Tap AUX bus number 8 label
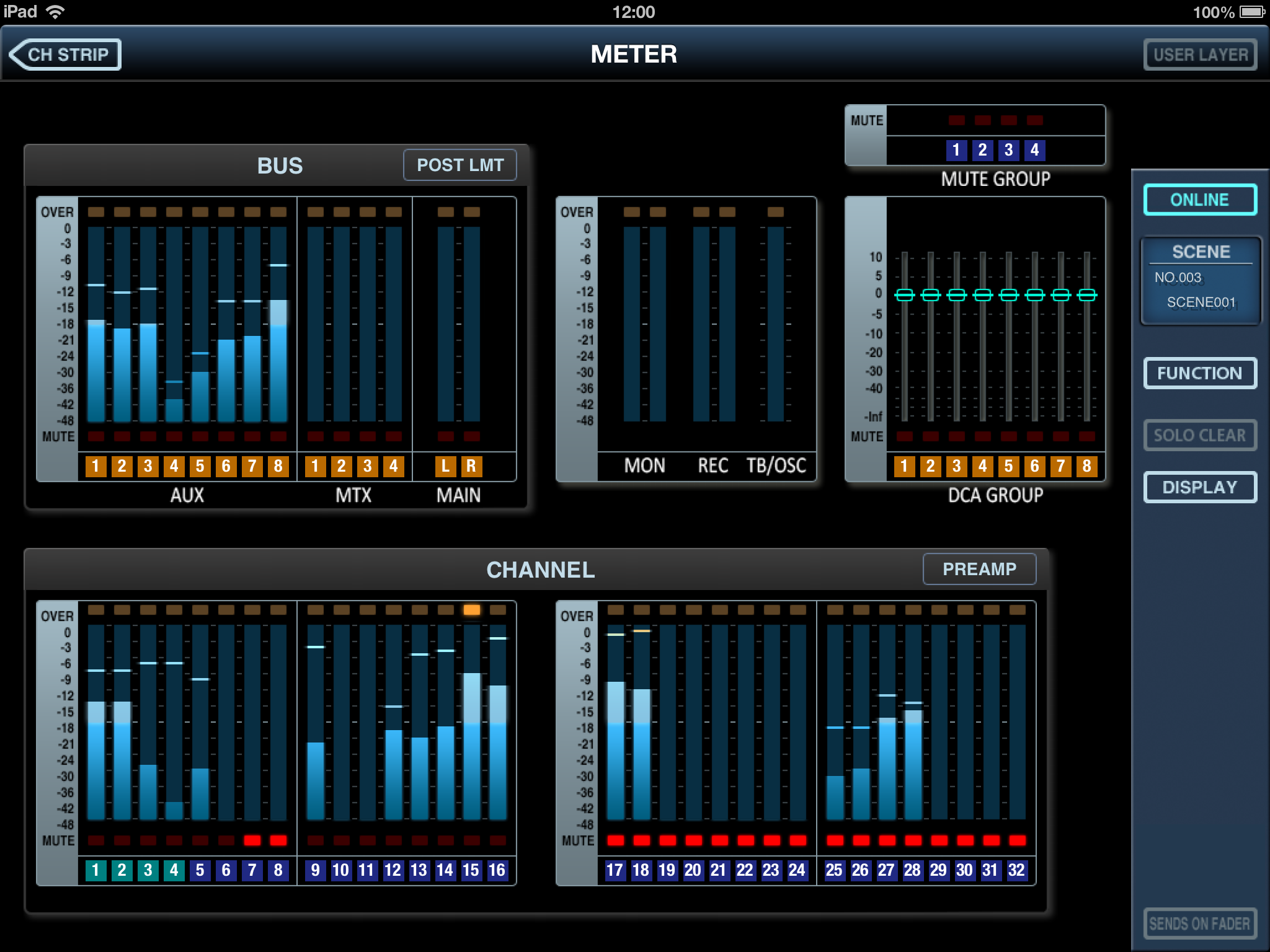 pos(278,466)
